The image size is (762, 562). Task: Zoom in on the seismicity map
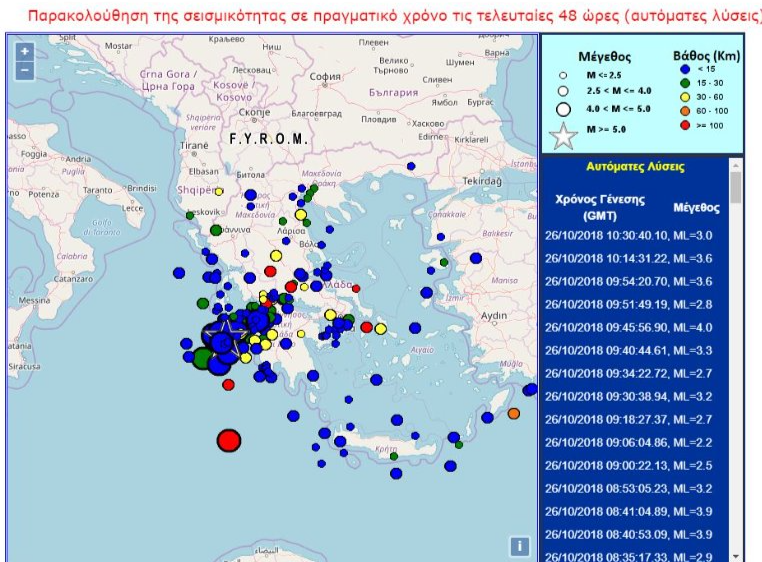coord(25,51)
